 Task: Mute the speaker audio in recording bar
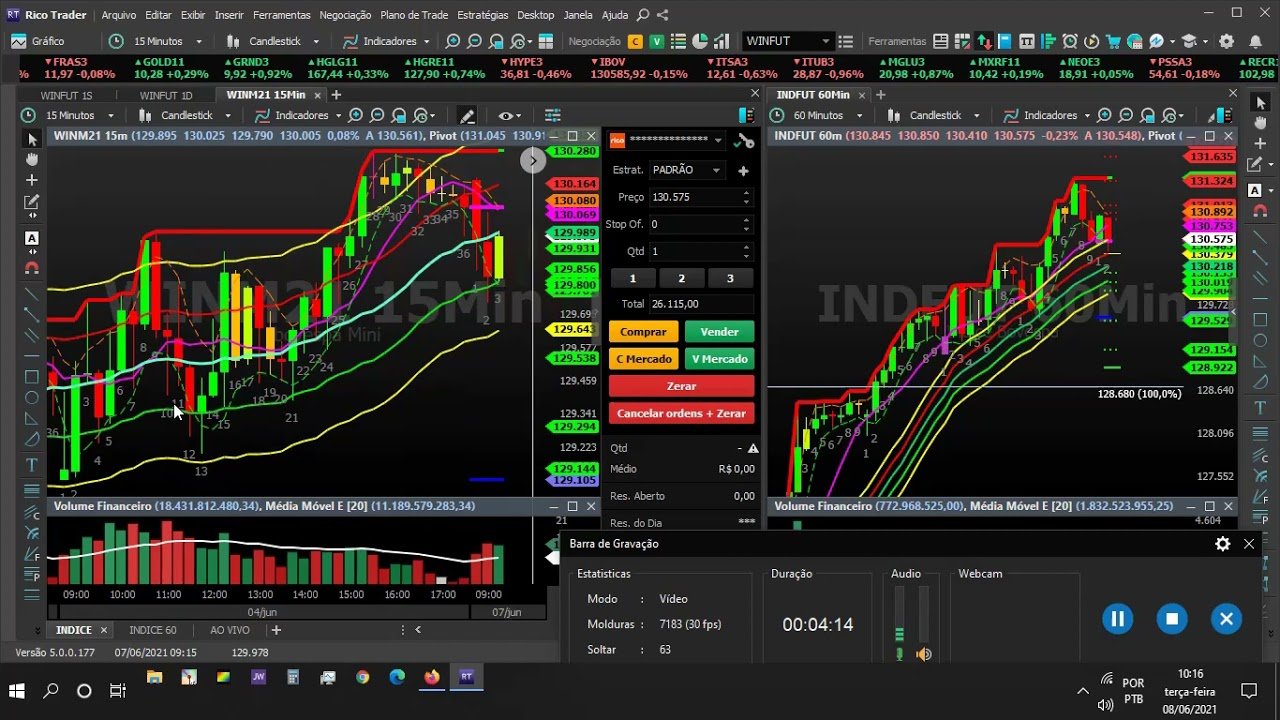point(924,654)
